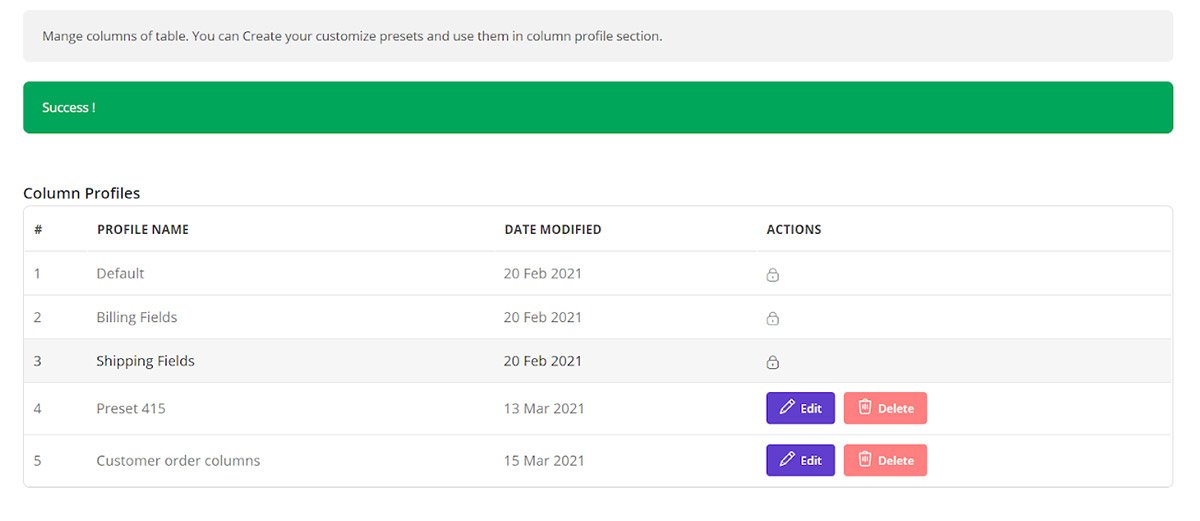
Task: Edit the Preset 415 profile
Action: pyautogui.click(x=800, y=408)
